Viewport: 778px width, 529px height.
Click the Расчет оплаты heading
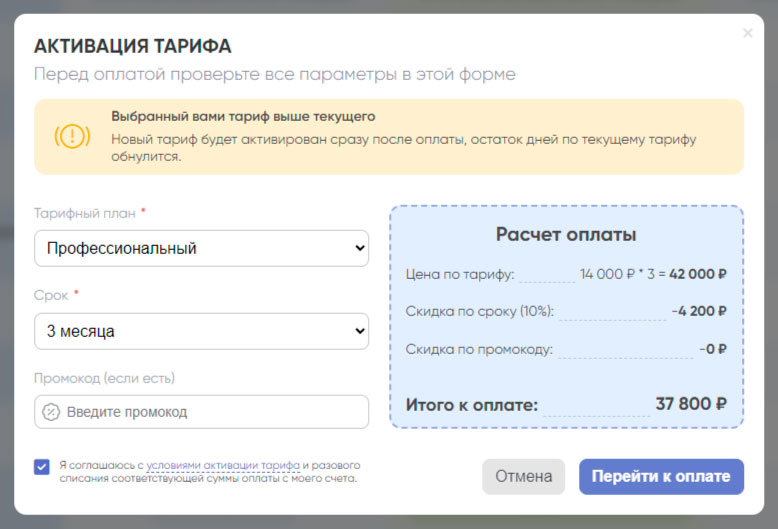(566, 234)
